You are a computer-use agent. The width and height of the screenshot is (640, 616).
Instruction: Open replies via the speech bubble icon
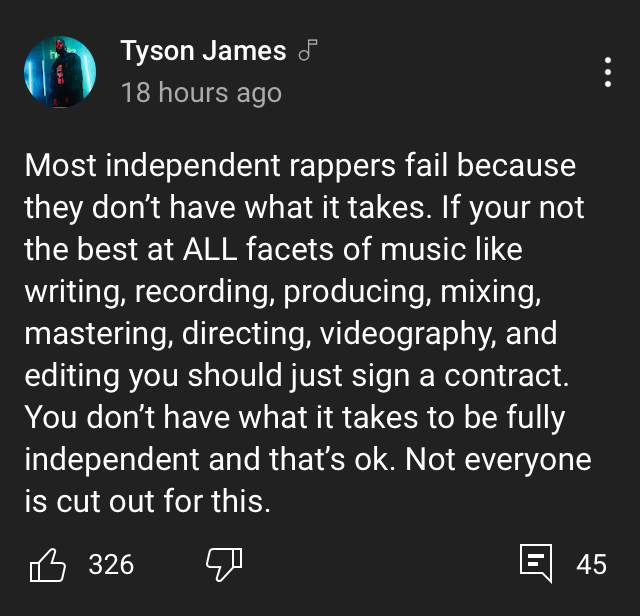pyautogui.click(x=536, y=563)
